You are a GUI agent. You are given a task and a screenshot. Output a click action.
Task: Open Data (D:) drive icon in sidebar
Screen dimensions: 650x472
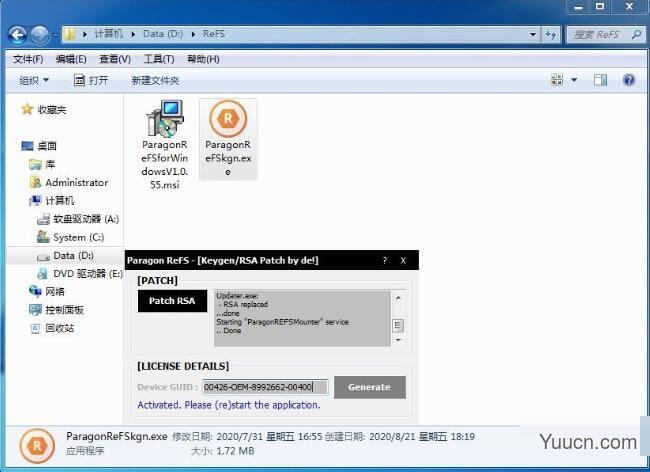pyautogui.click(x=43, y=256)
